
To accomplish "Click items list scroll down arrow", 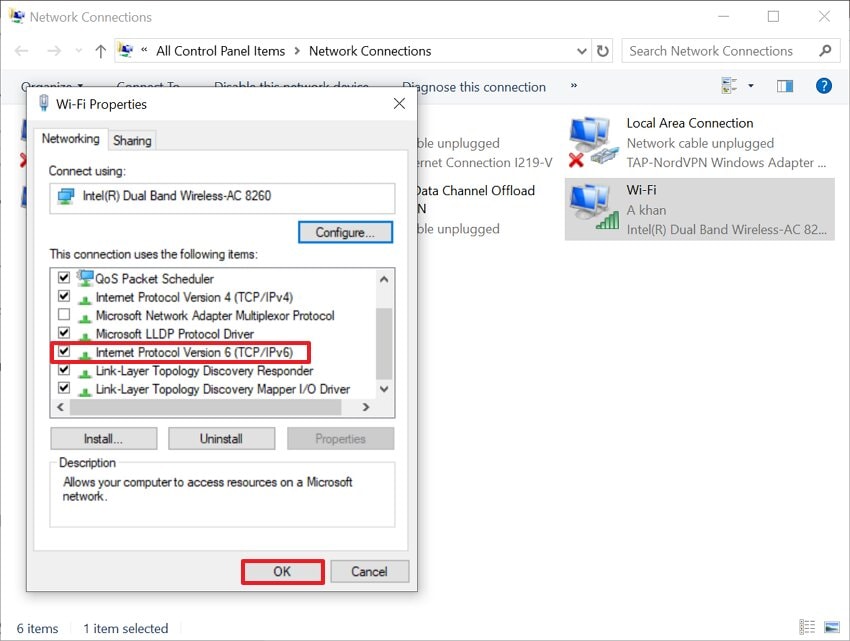I will (x=384, y=389).
